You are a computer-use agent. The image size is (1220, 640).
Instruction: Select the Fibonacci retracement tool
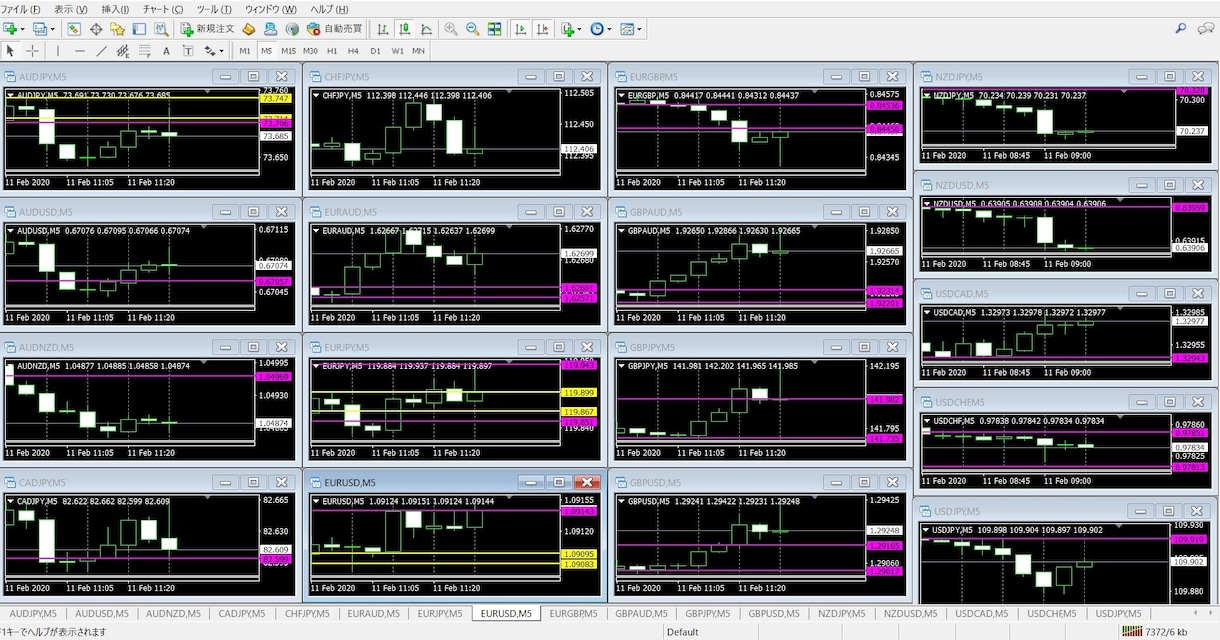click(122, 51)
